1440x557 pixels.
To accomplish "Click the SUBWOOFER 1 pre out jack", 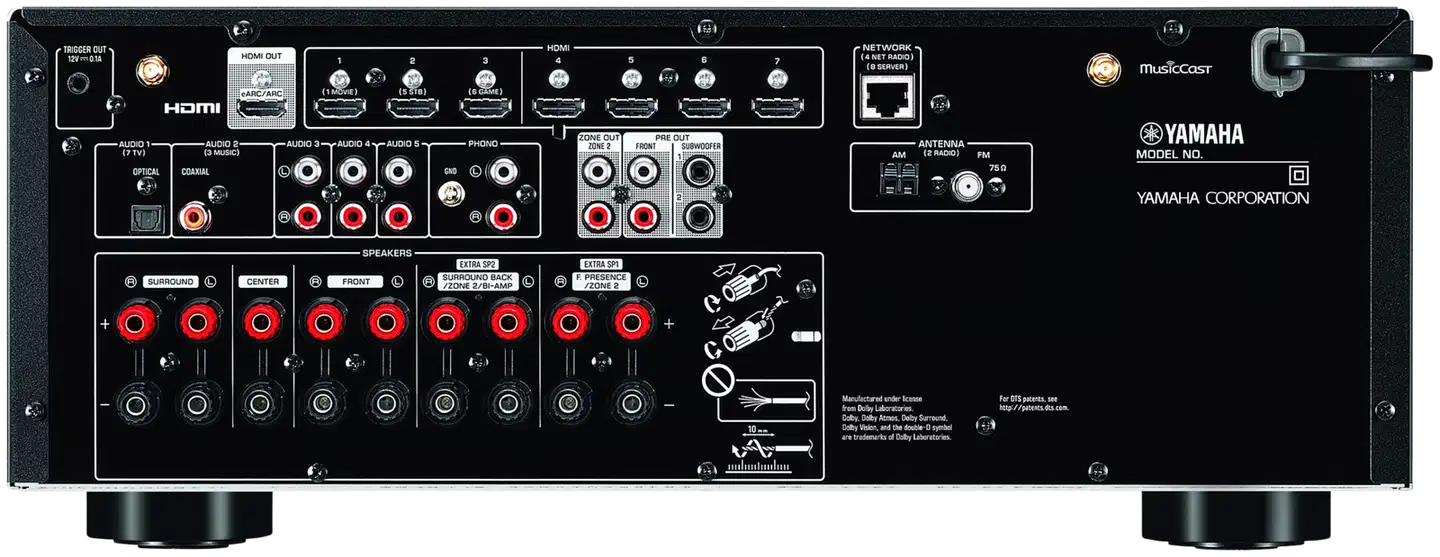I will [x=699, y=172].
